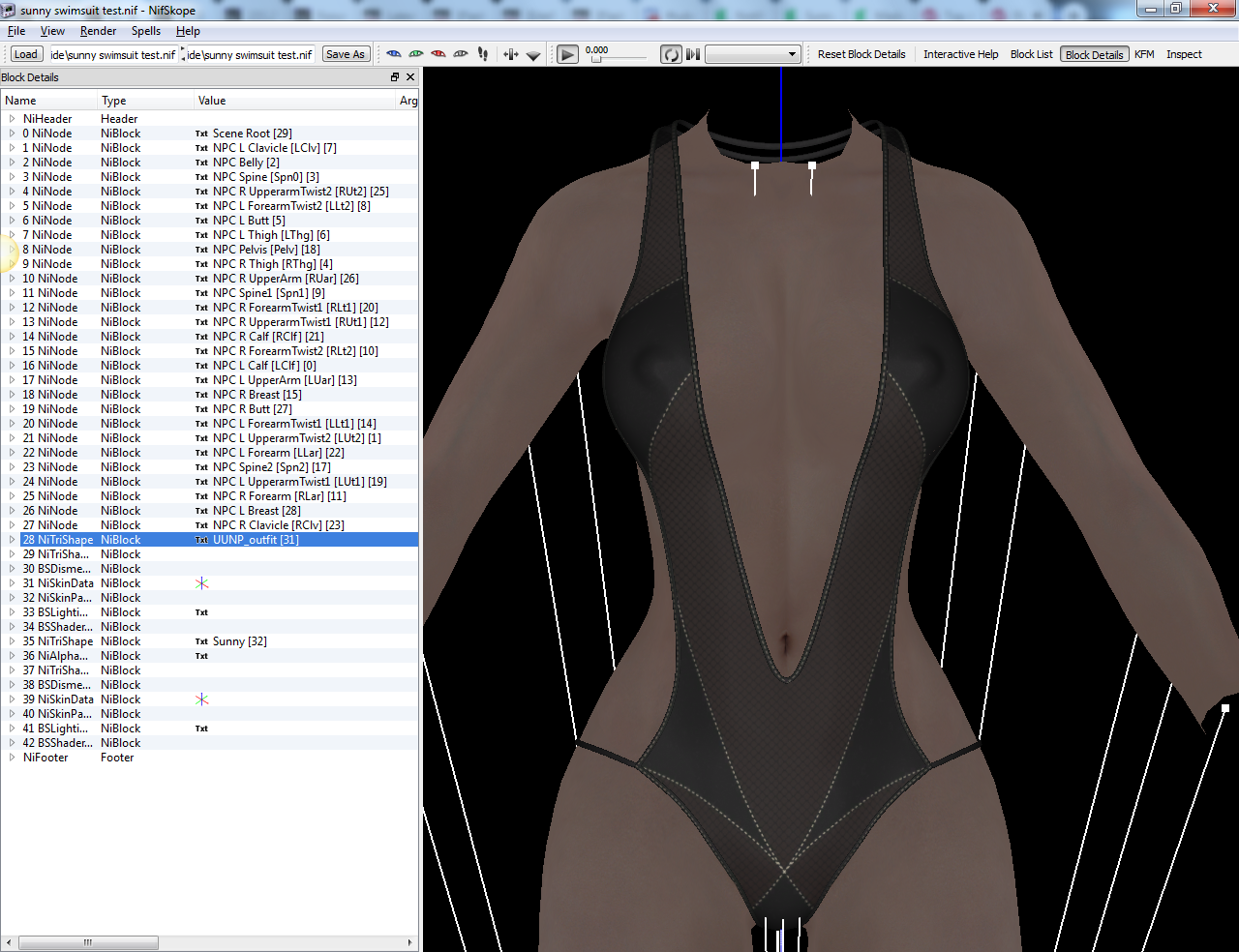The image size is (1239, 952).
Task: Click the swap icon between file paths
Action: 182,54
